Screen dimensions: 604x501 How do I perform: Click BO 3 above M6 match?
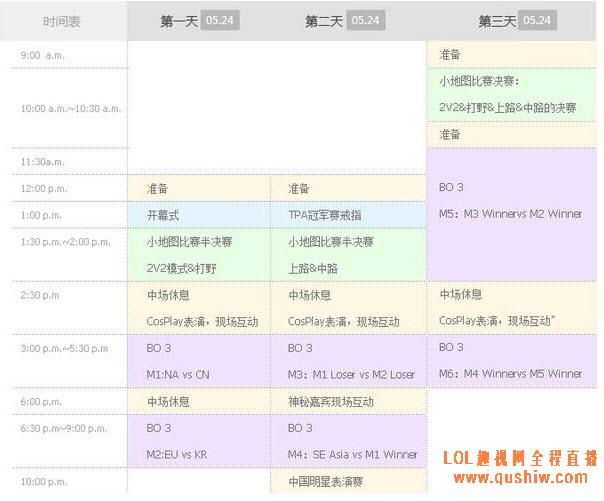(451, 347)
